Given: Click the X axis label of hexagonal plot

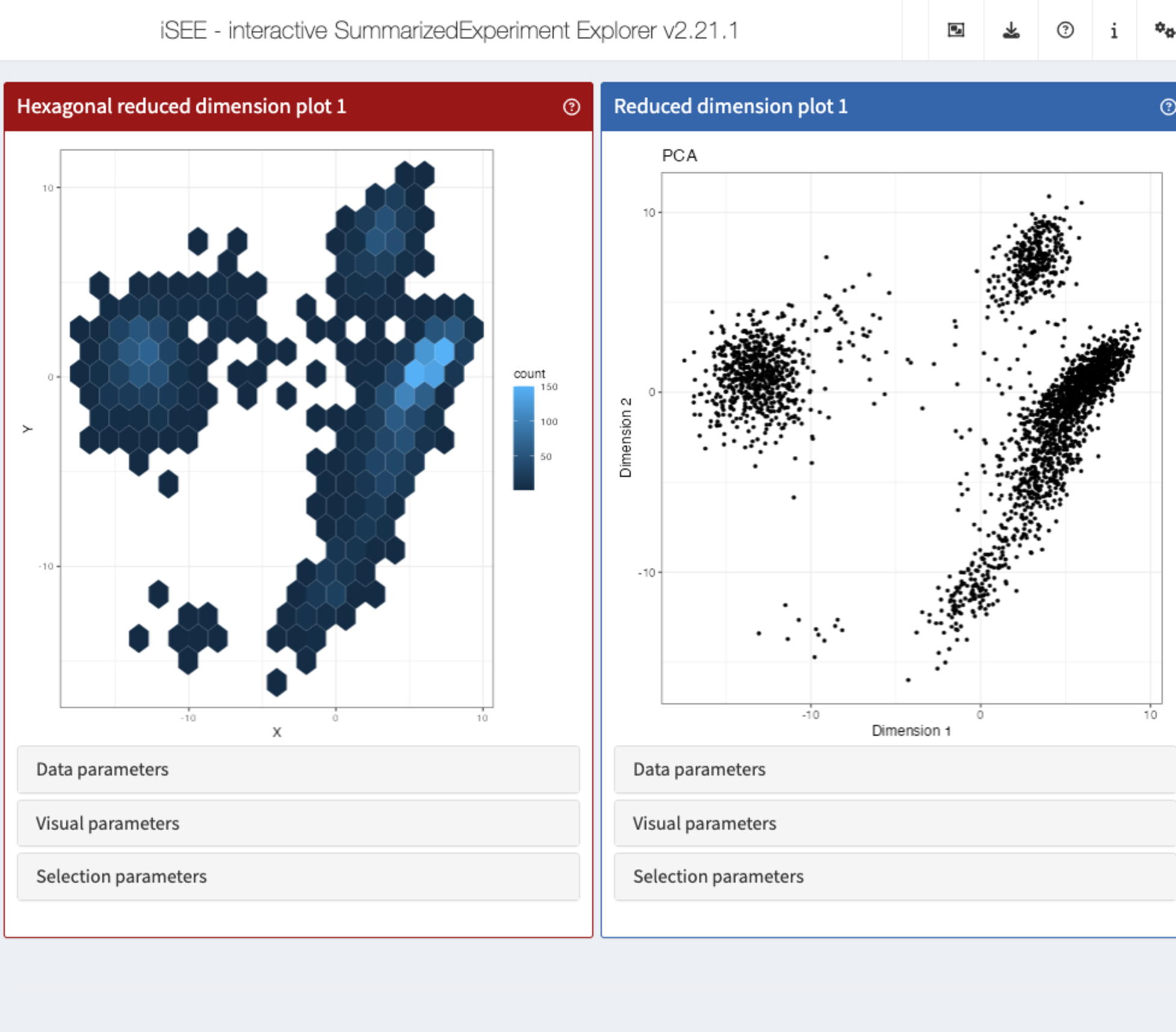Looking at the screenshot, I should click(x=277, y=732).
